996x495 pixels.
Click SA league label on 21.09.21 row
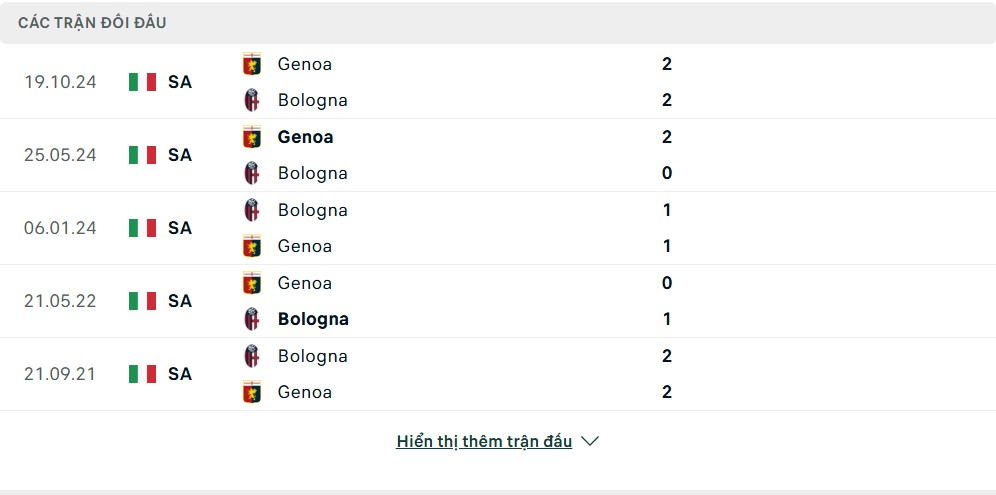pos(180,374)
